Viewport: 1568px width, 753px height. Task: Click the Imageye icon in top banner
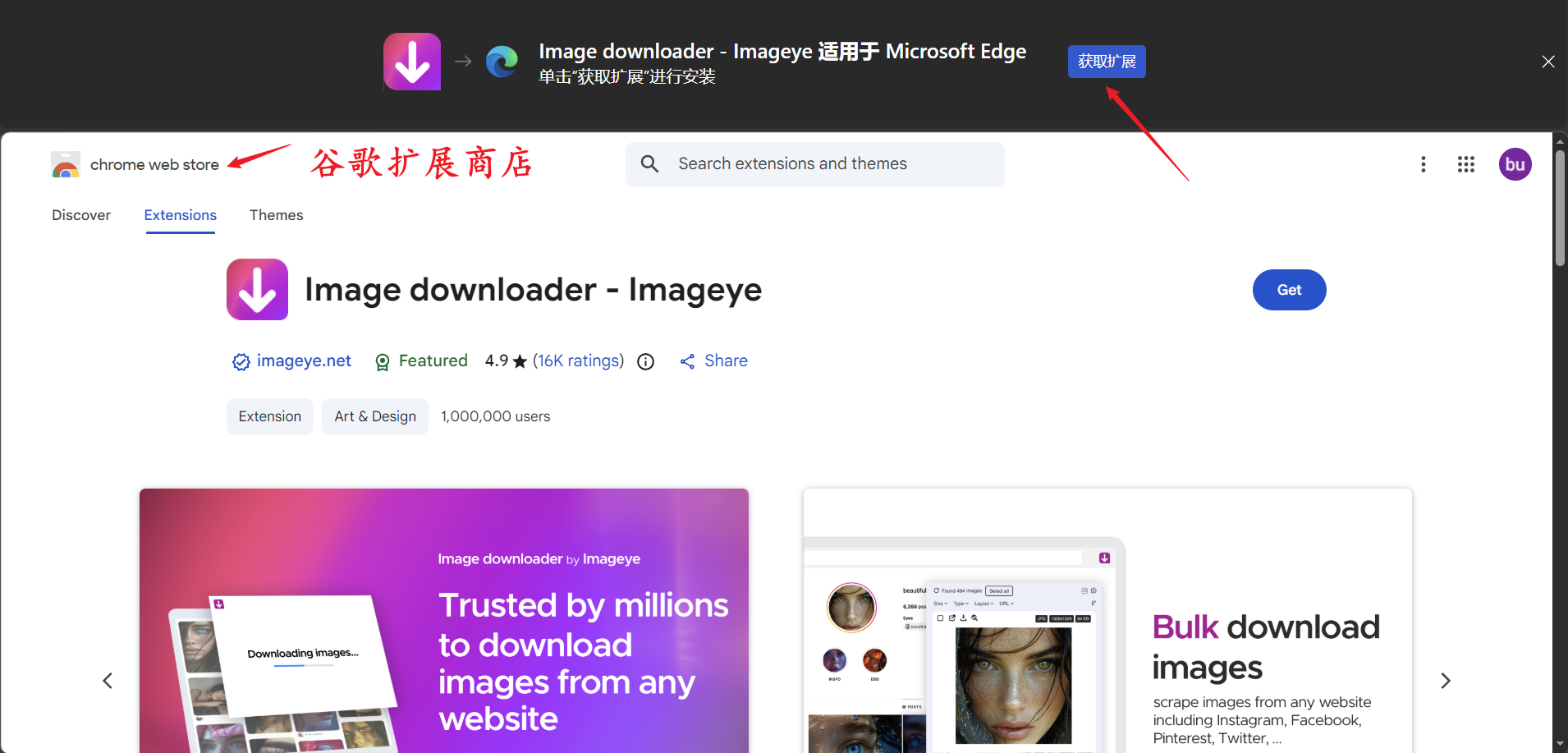pyautogui.click(x=412, y=62)
